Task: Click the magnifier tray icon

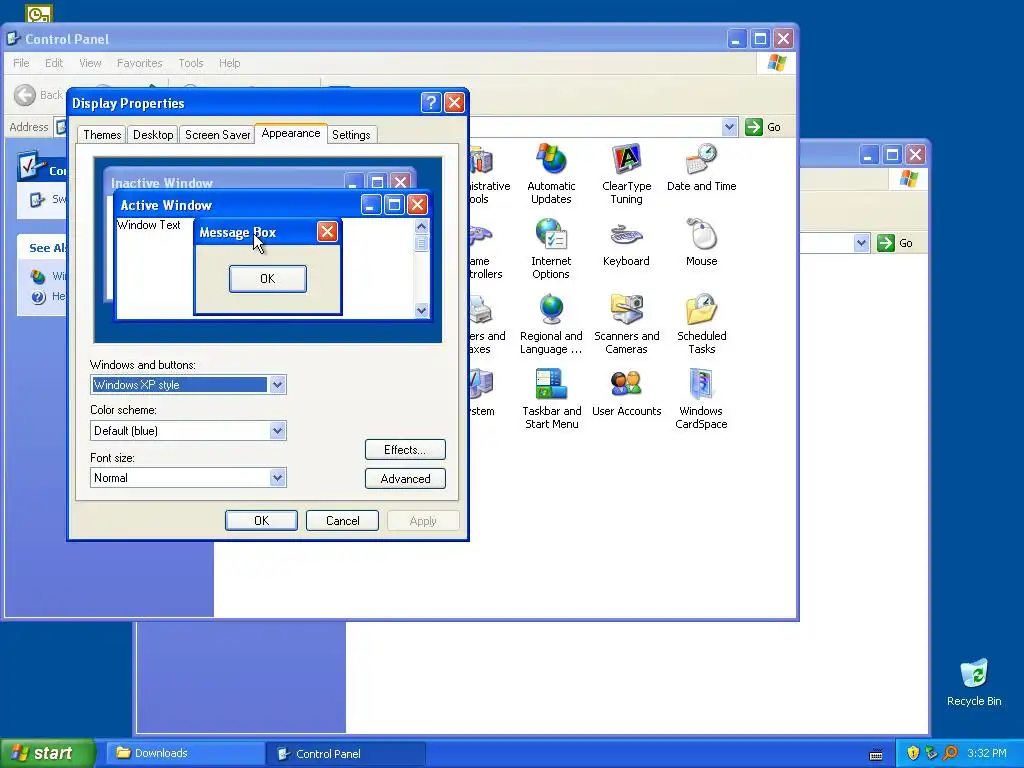Action: click(x=950, y=753)
